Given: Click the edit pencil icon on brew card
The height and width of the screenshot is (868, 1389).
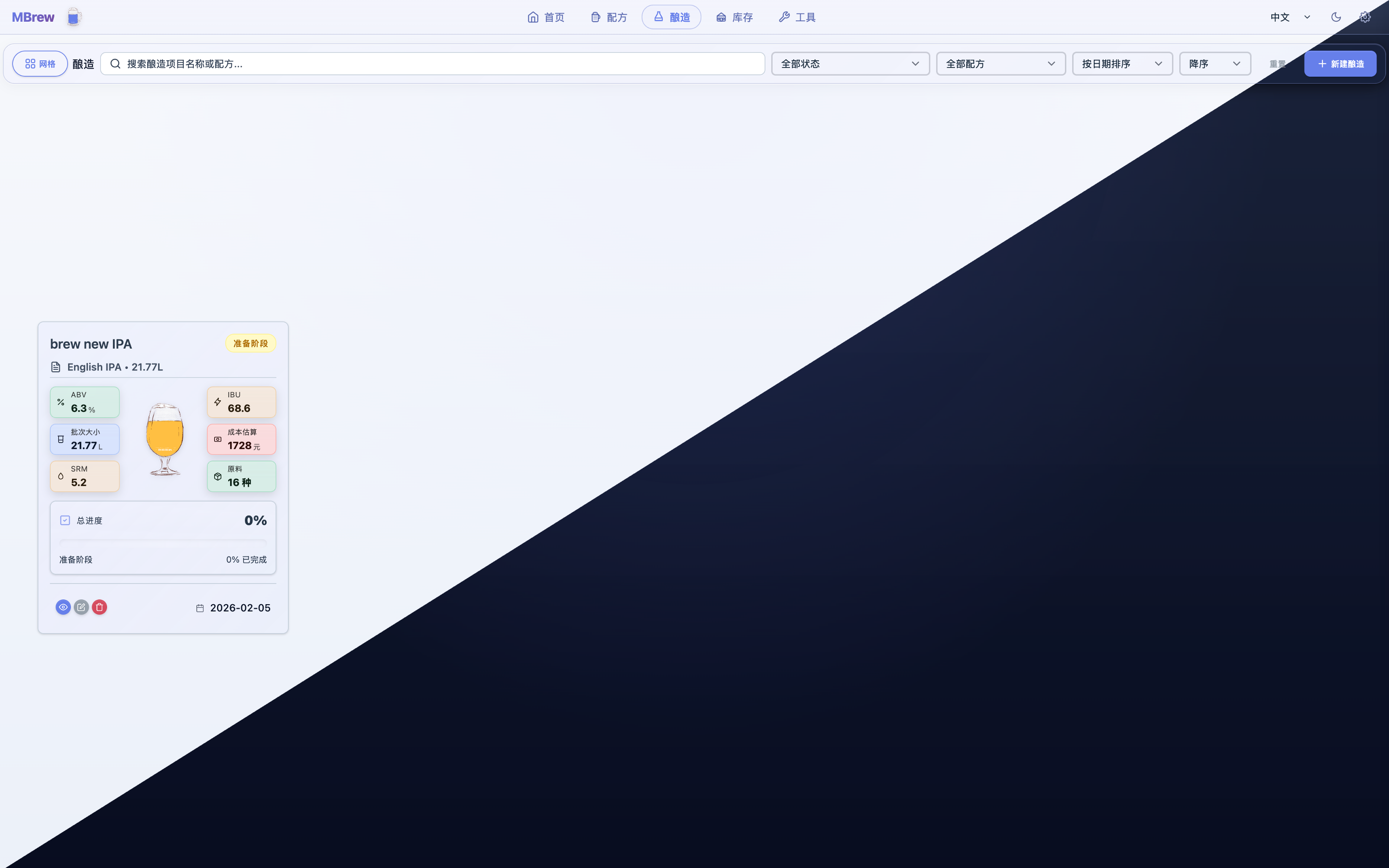Looking at the screenshot, I should click(81, 607).
